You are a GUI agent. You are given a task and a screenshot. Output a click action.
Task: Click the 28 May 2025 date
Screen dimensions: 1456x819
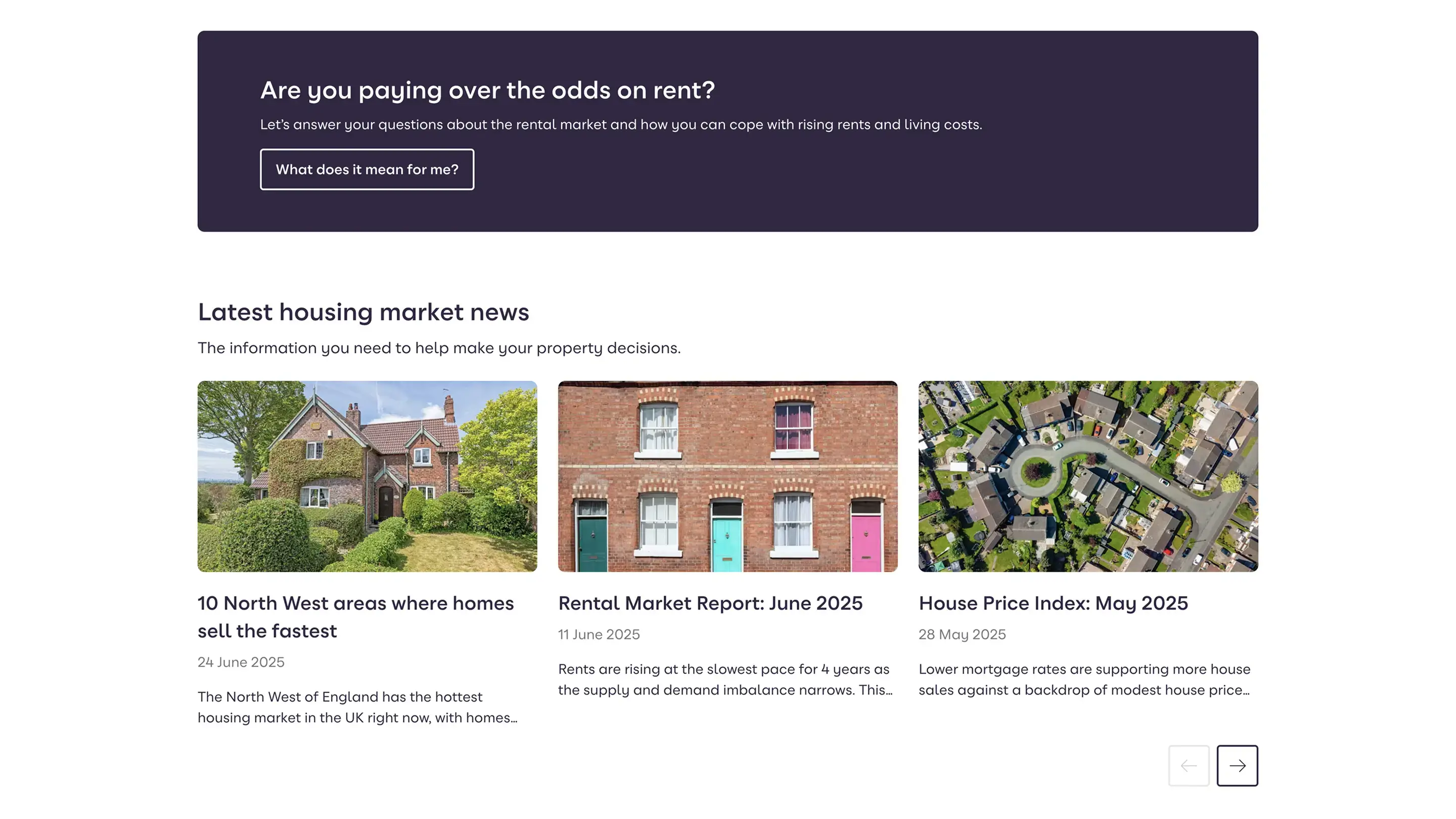[962, 634]
